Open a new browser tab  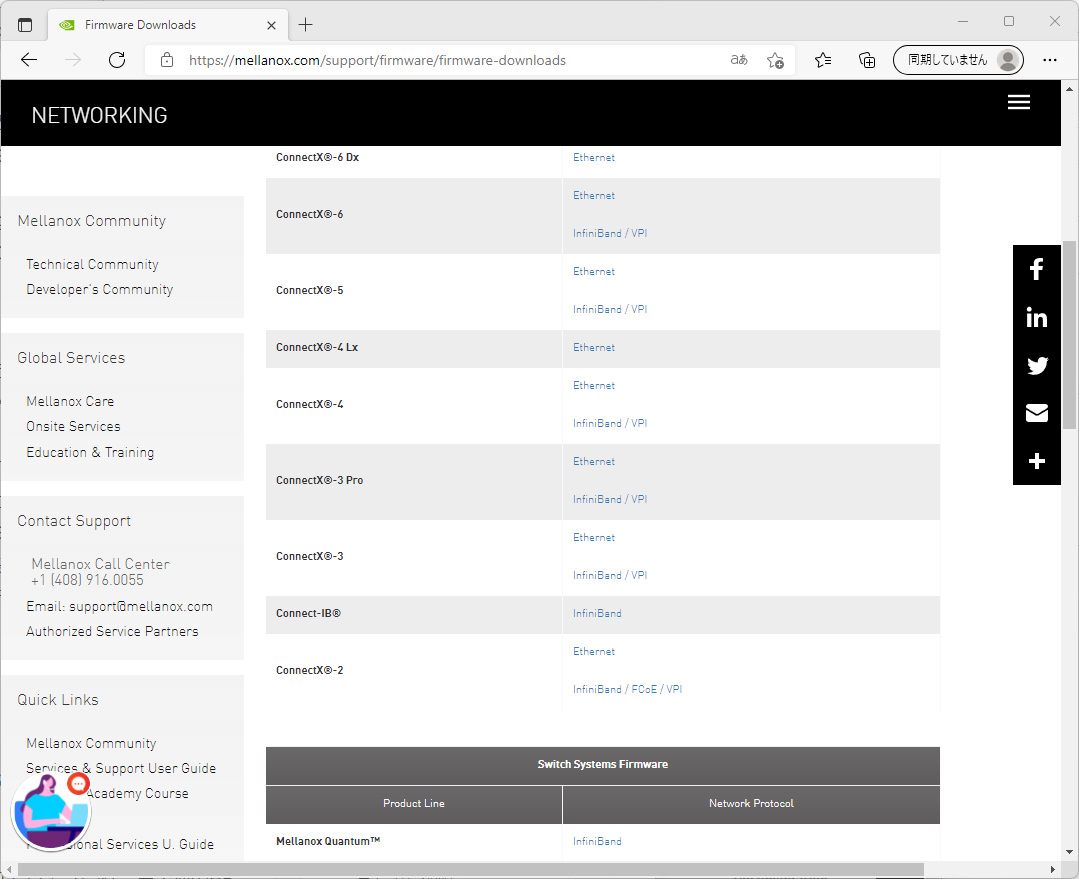[x=306, y=25]
